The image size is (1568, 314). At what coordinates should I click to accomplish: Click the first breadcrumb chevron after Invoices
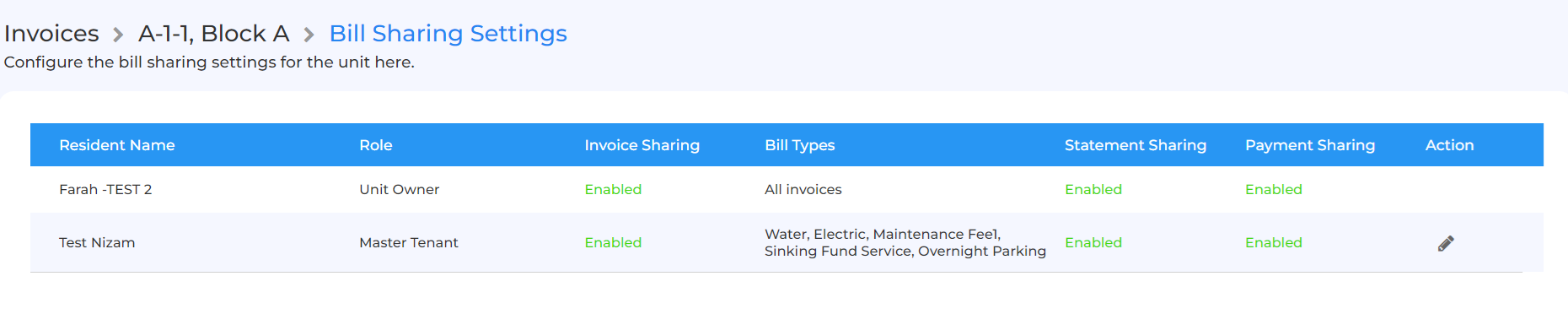coord(119,35)
